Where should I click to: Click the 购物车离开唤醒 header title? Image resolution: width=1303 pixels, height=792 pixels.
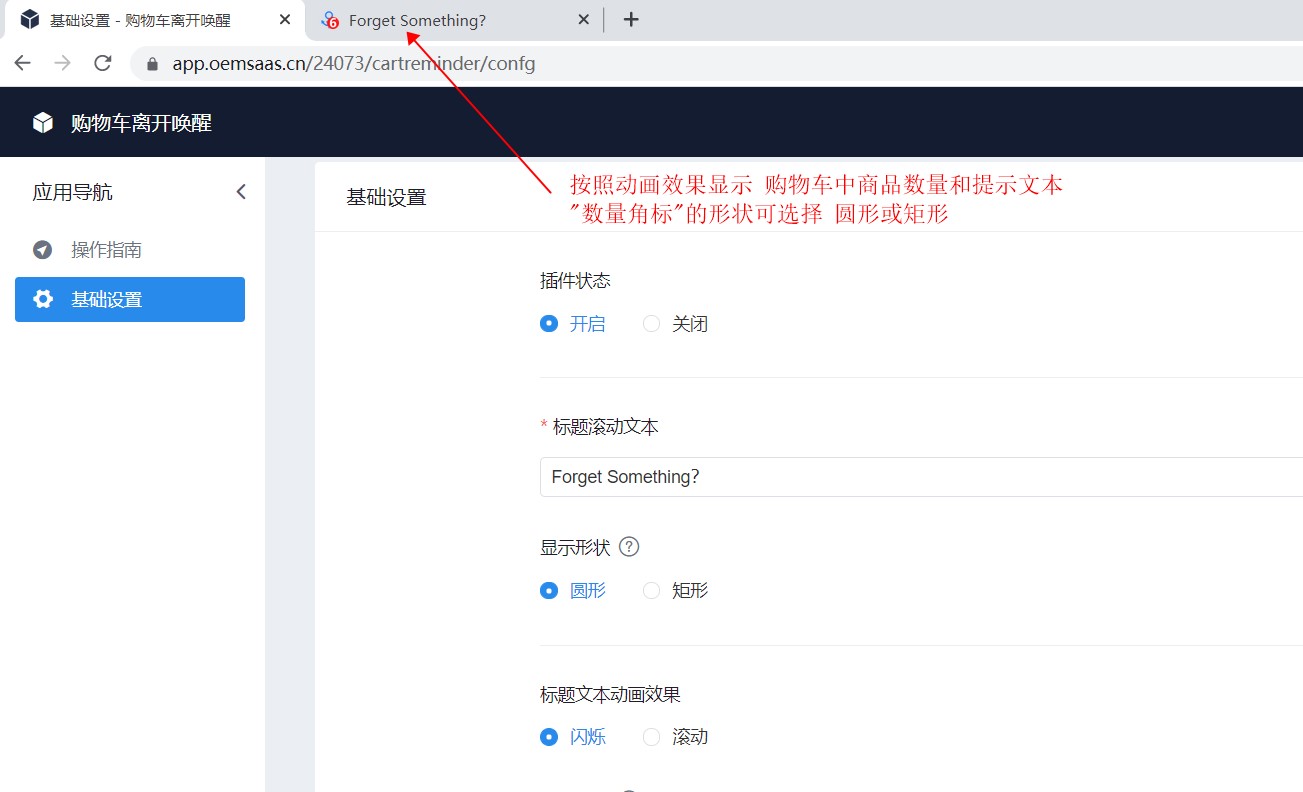click(141, 123)
